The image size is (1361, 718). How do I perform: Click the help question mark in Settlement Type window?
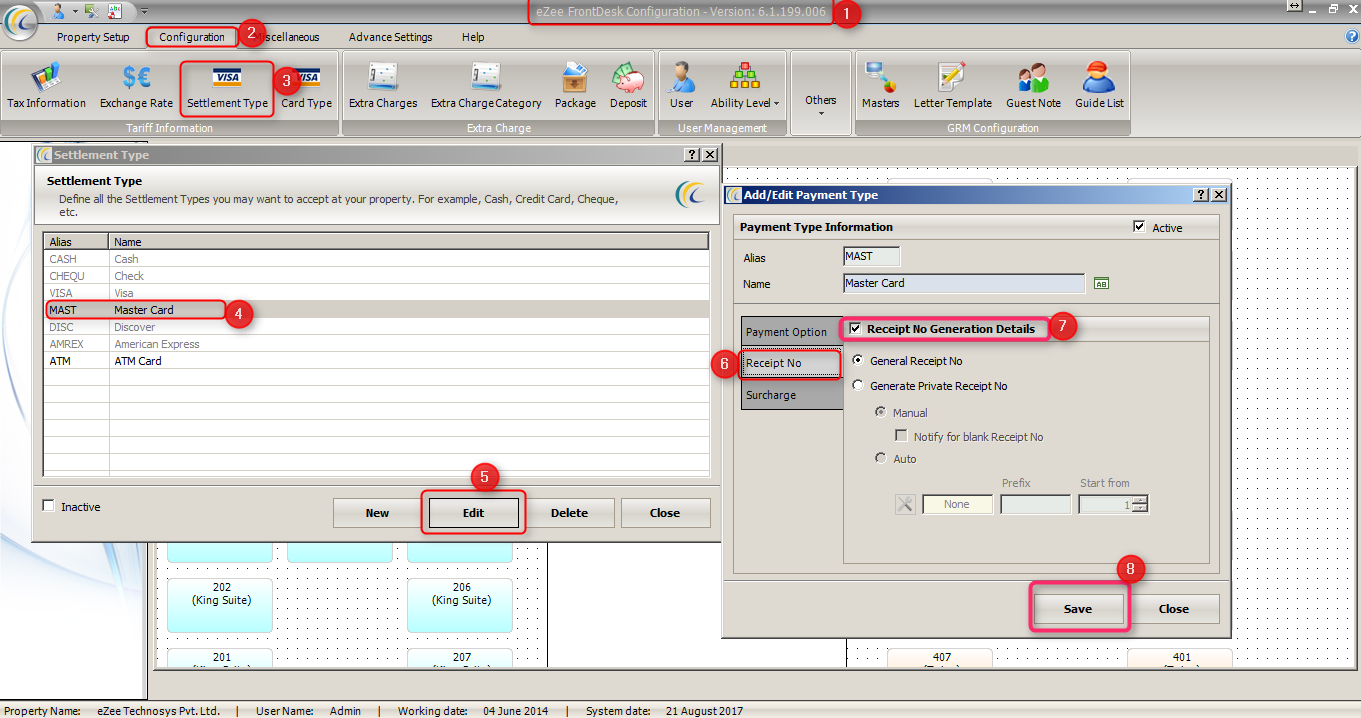(692, 155)
